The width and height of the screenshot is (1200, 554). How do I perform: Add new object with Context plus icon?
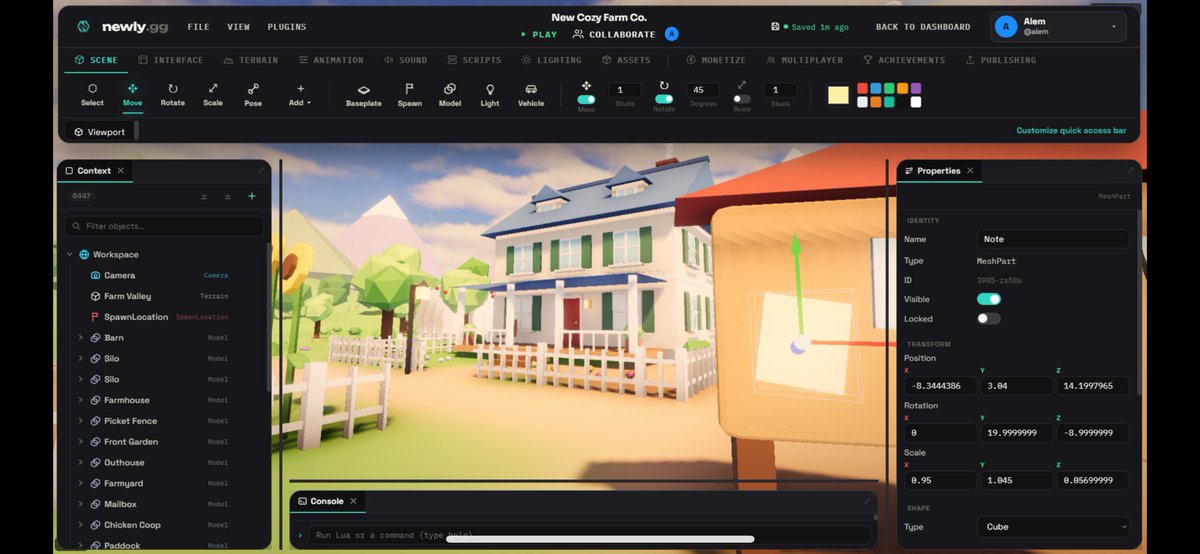pyautogui.click(x=251, y=197)
